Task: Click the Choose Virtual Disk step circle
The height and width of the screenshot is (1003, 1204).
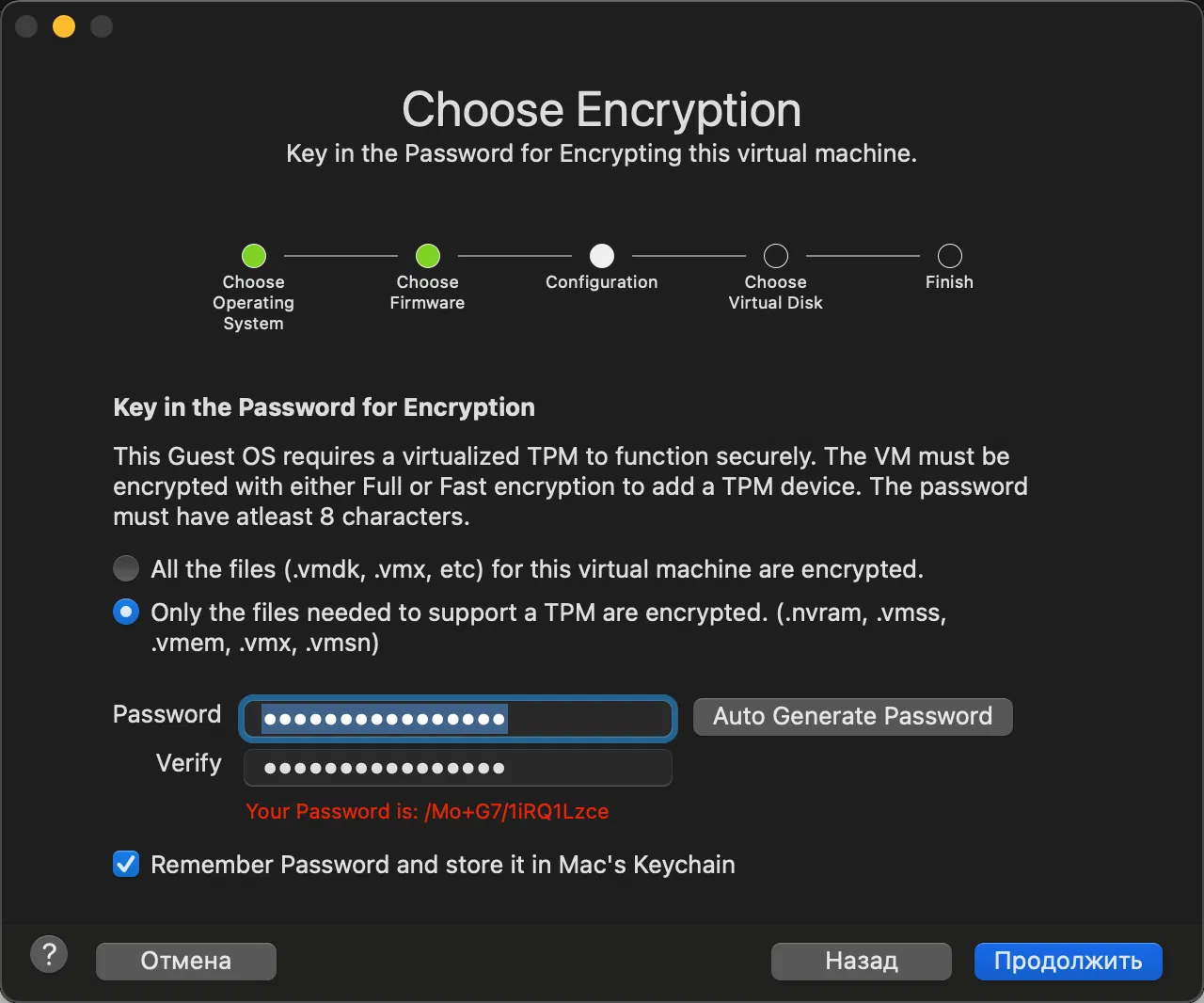Action: point(776,256)
